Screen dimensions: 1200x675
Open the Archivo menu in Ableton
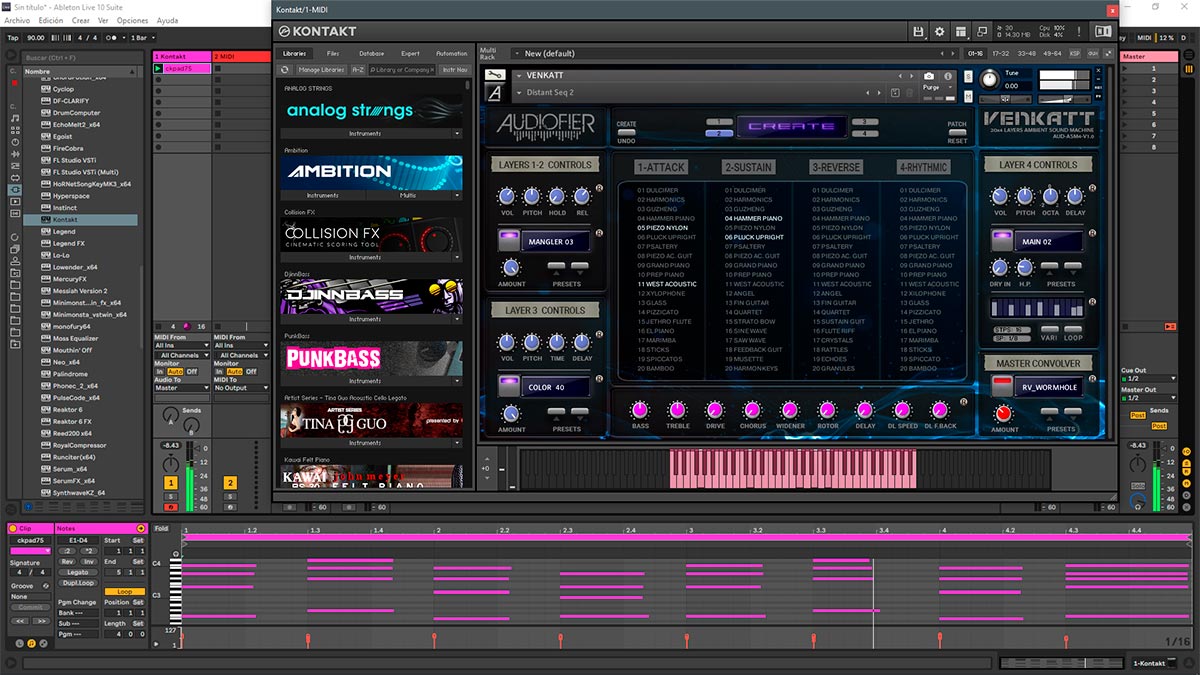(18, 20)
